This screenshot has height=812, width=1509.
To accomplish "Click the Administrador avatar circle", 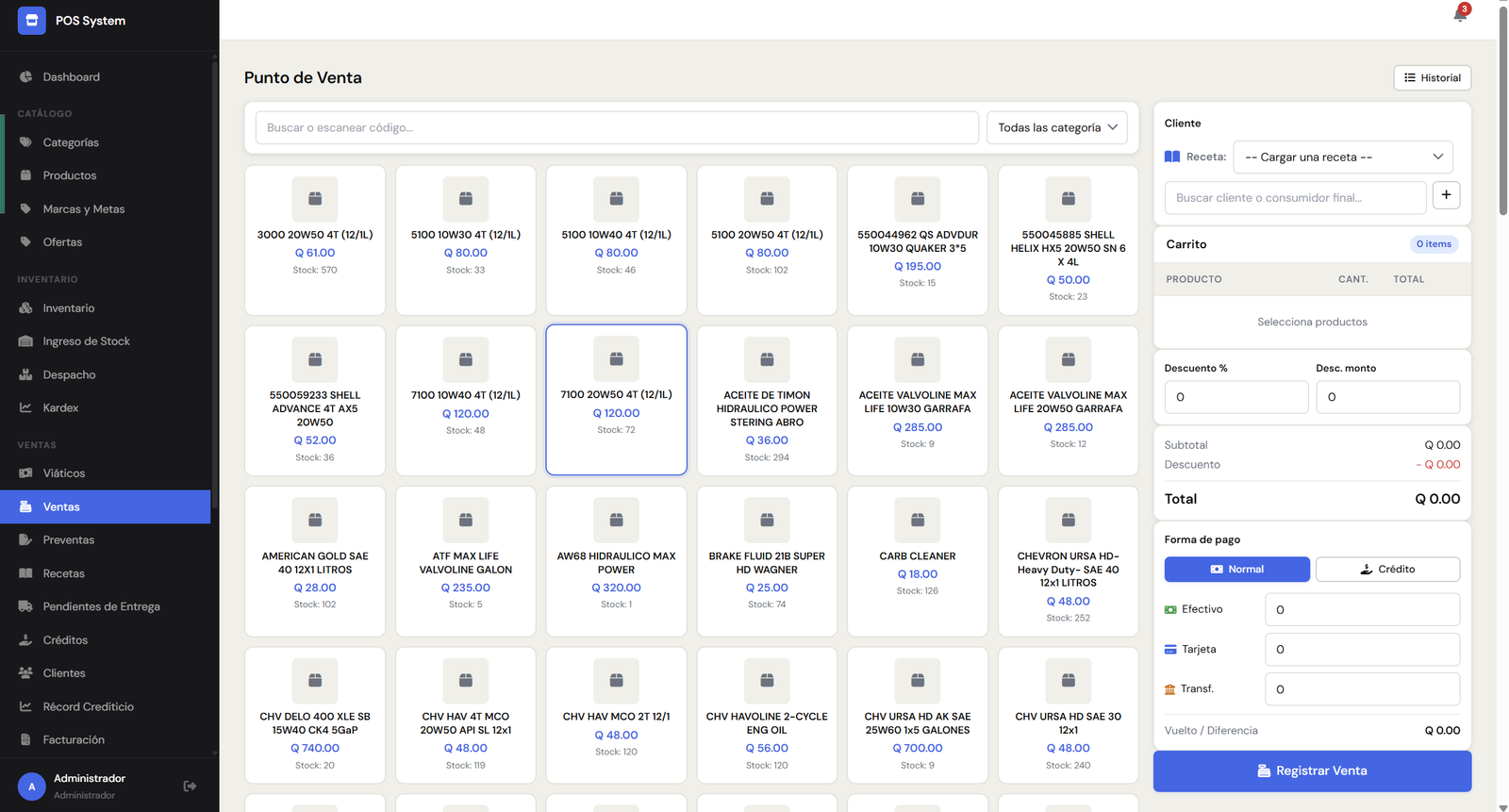I will (x=32, y=786).
